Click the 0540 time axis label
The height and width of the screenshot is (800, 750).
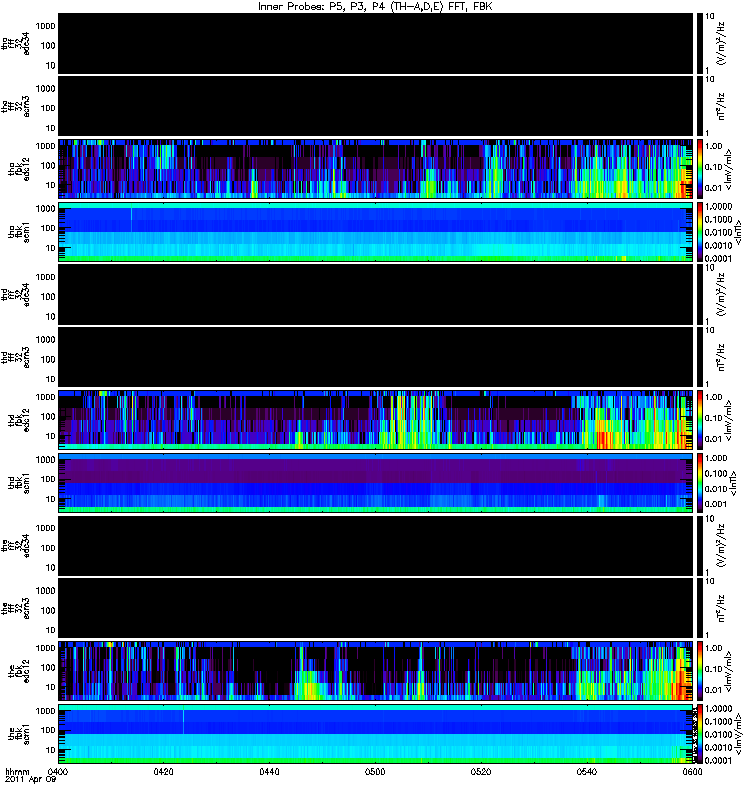point(587,771)
